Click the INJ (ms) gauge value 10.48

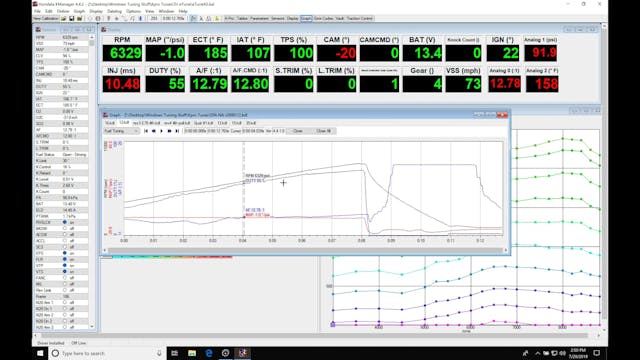[x=122, y=84]
